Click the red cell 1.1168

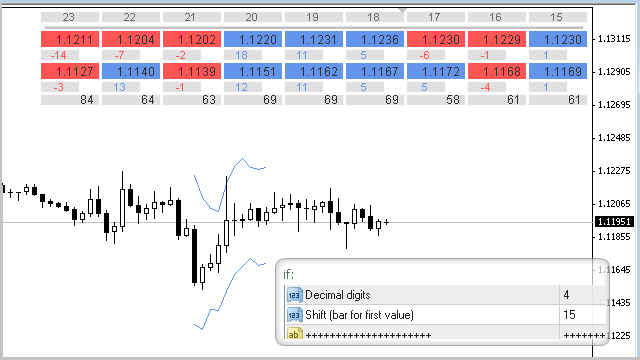click(497, 71)
